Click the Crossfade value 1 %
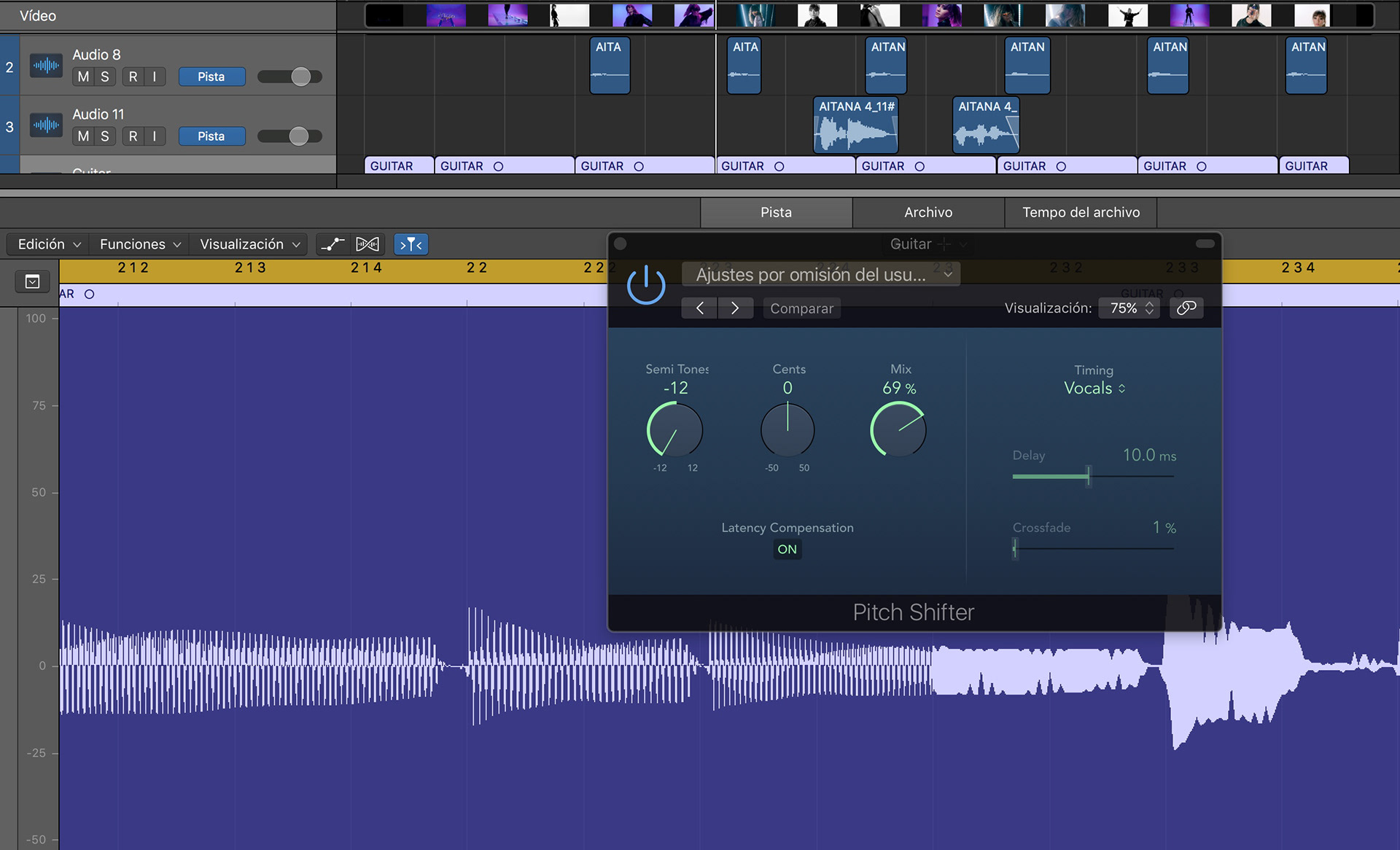Viewport: 1400px width, 850px height. point(1164,527)
